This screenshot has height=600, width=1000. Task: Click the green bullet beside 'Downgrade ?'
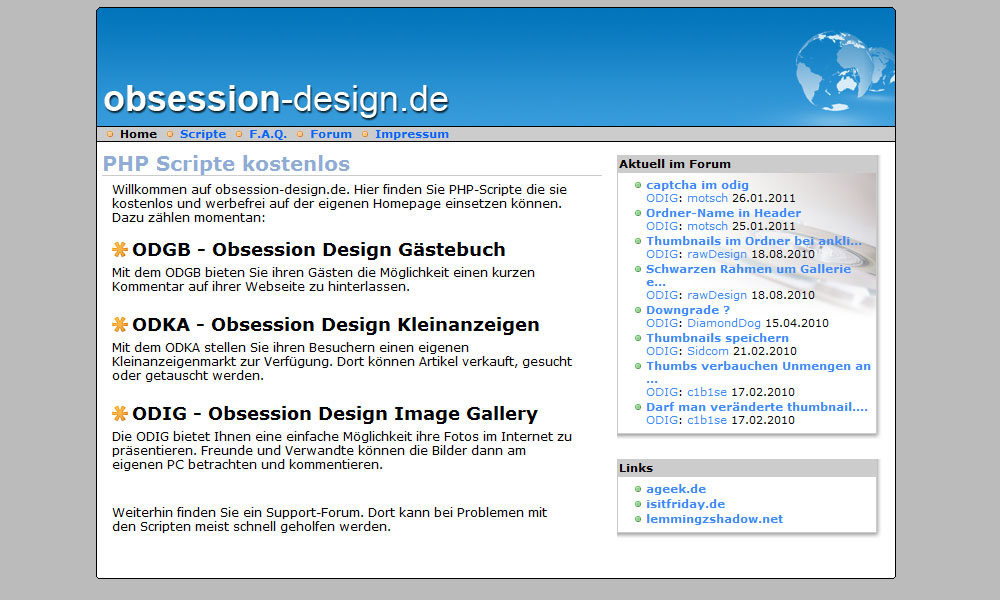(638, 310)
